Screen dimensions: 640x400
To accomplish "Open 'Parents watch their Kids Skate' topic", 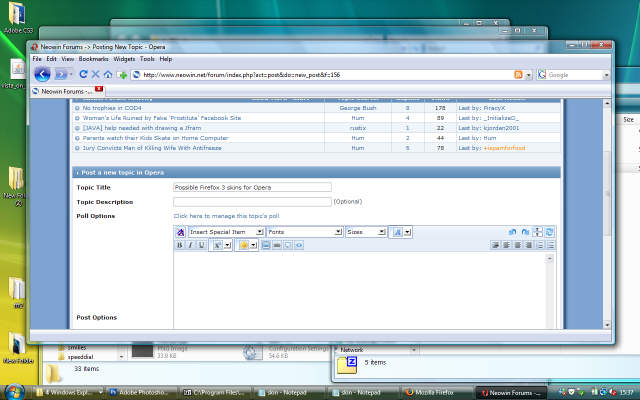I will [156, 138].
